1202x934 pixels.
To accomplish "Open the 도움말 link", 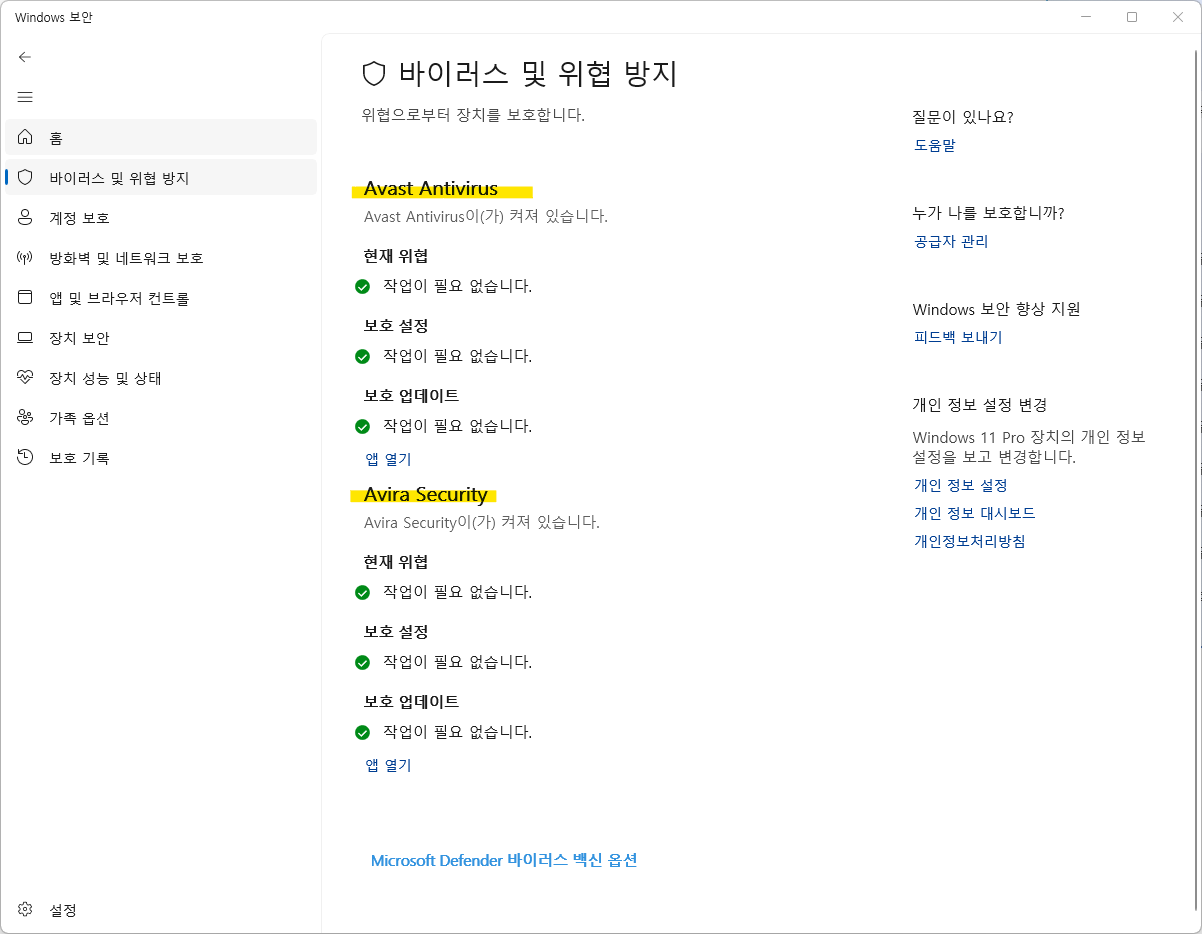I will point(935,145).
